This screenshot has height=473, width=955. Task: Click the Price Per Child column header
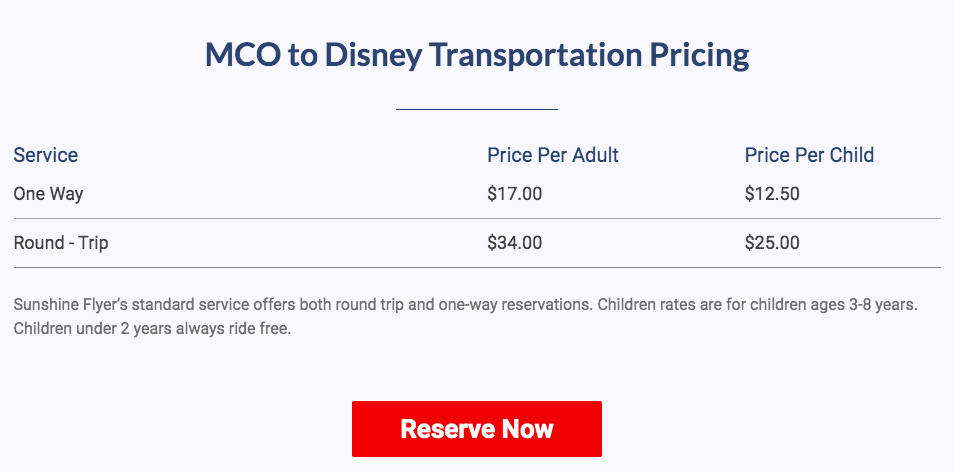click(809, 155)
